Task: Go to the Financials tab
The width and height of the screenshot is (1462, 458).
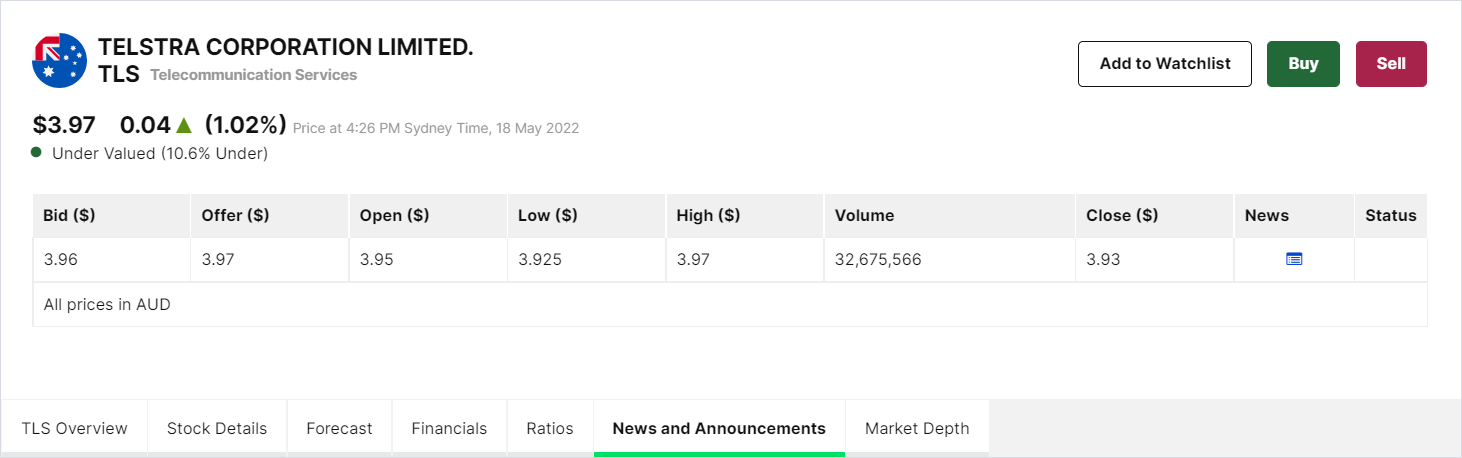Action: click(x=449, y=428)
